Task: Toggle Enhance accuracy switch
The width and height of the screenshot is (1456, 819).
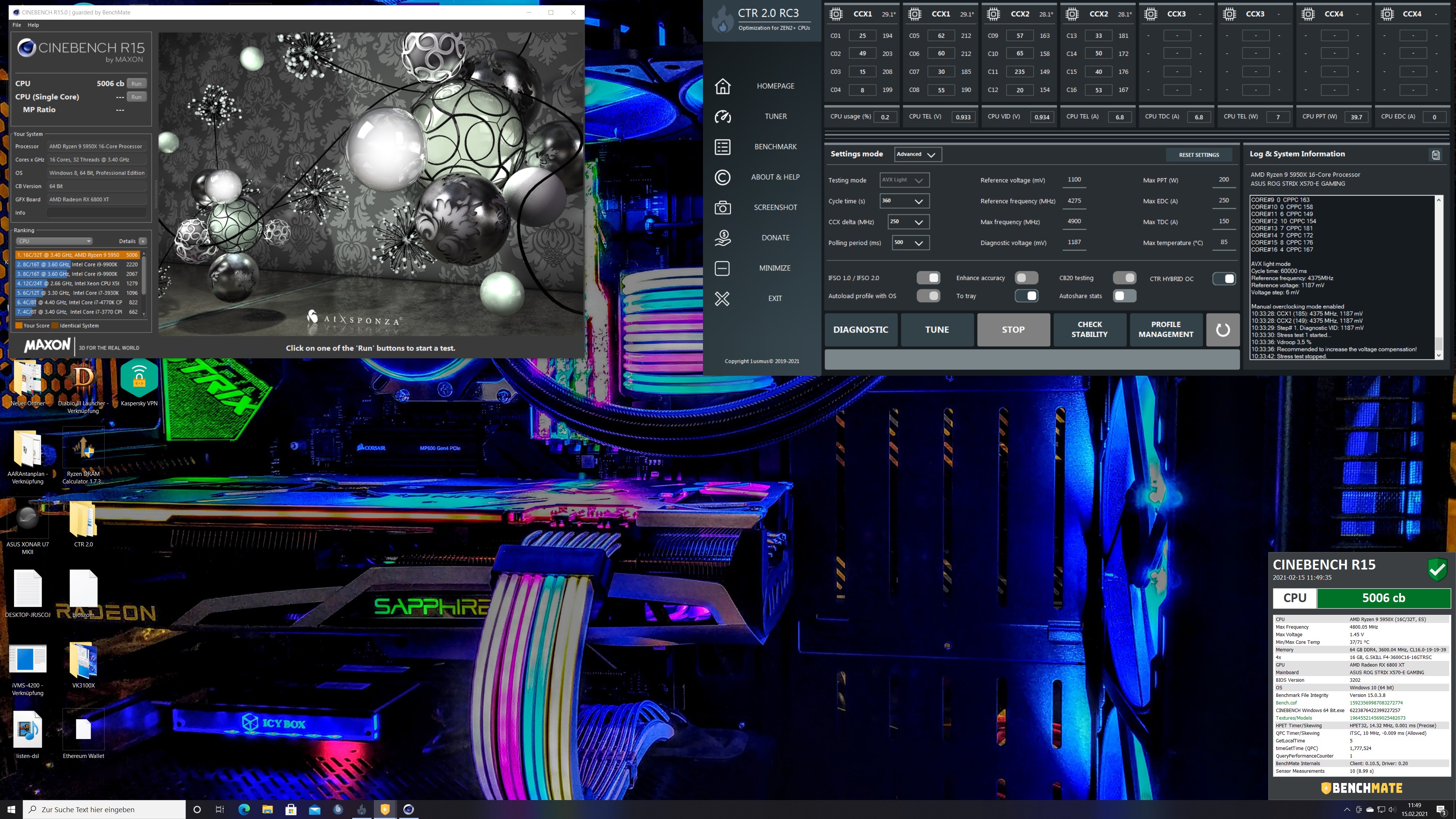Action: pyautogui.click(x=1026, y=278)
